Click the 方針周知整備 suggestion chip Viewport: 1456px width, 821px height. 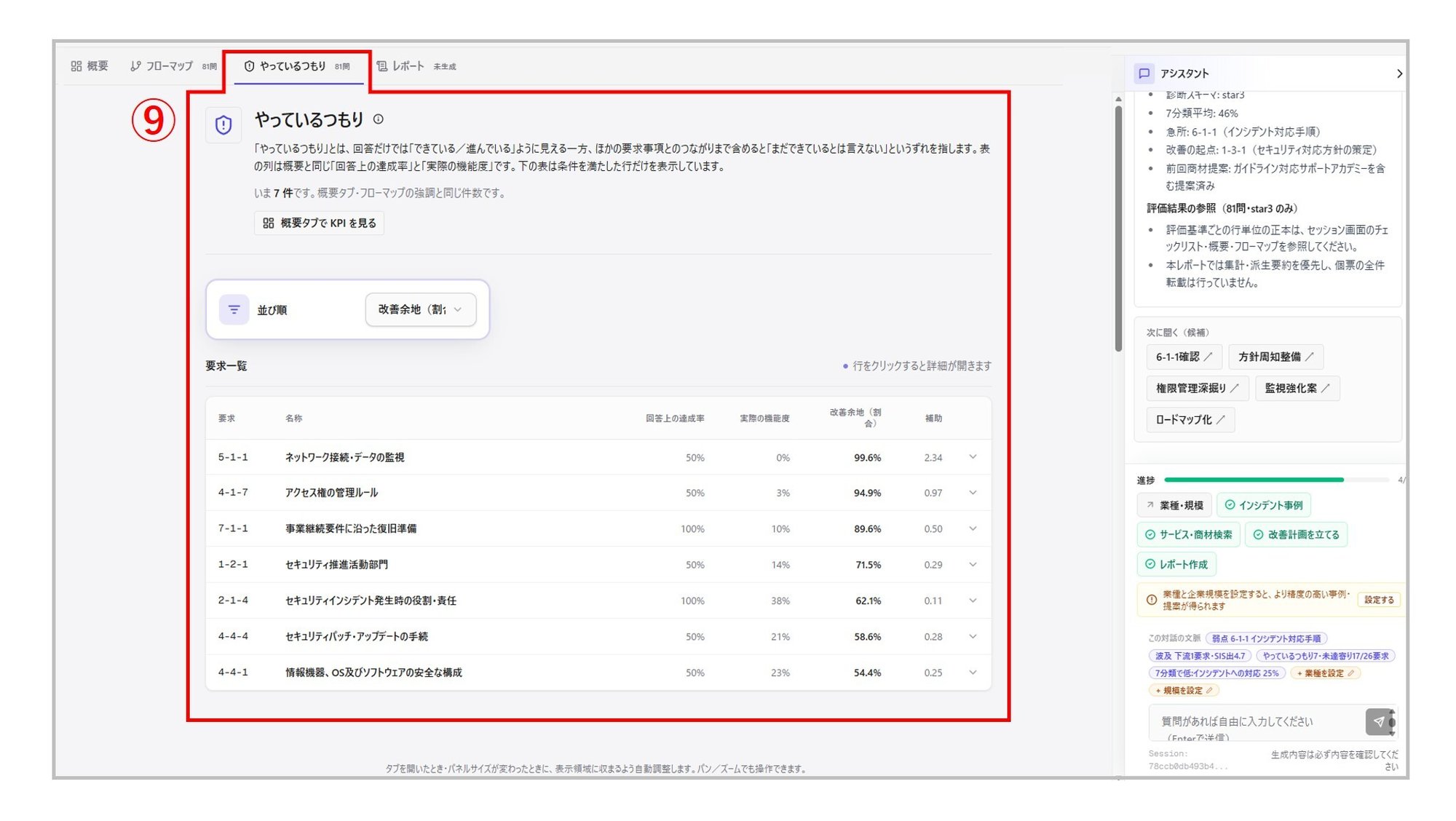(1275, 357)
